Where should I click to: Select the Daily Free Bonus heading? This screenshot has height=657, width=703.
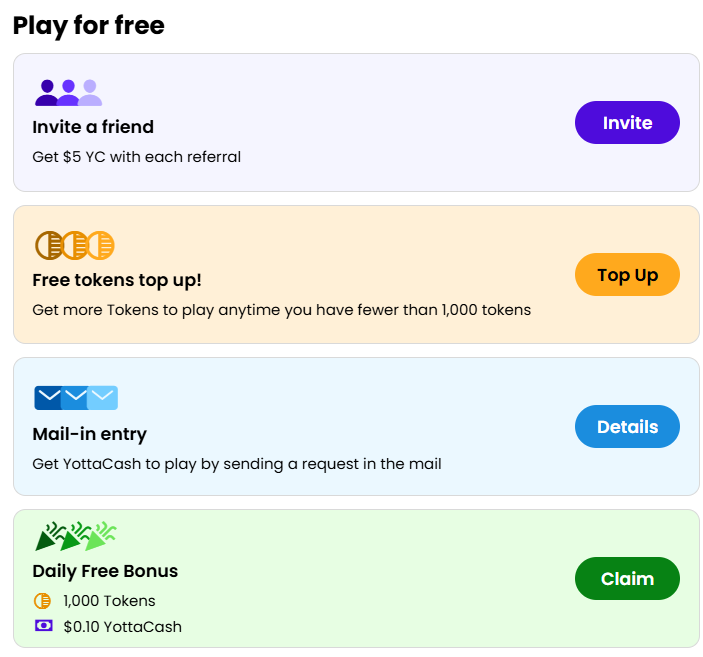click(x=105, y=571)
